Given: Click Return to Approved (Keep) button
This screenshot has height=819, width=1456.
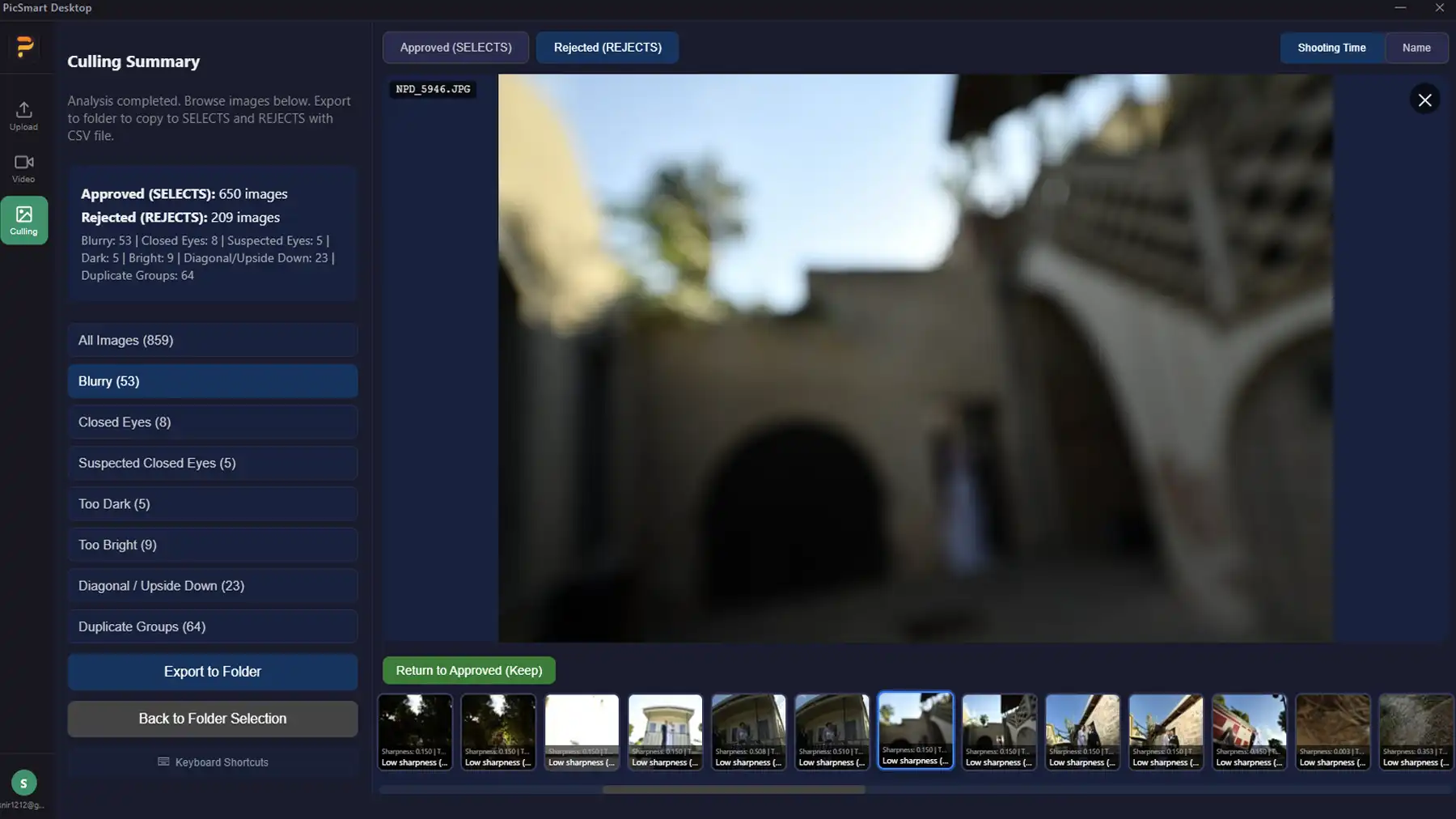Looking at the screenshot, I should (x=469, y=670).
